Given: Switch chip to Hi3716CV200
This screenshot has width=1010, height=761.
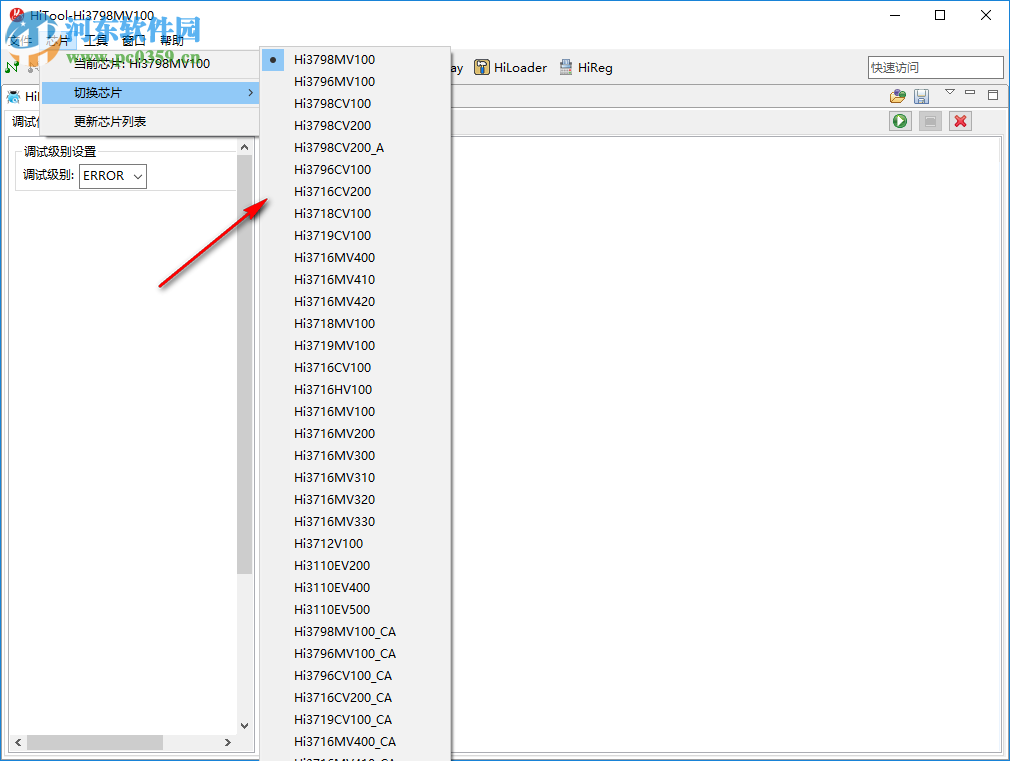Looking at the screenshot, I should point(355,191).
